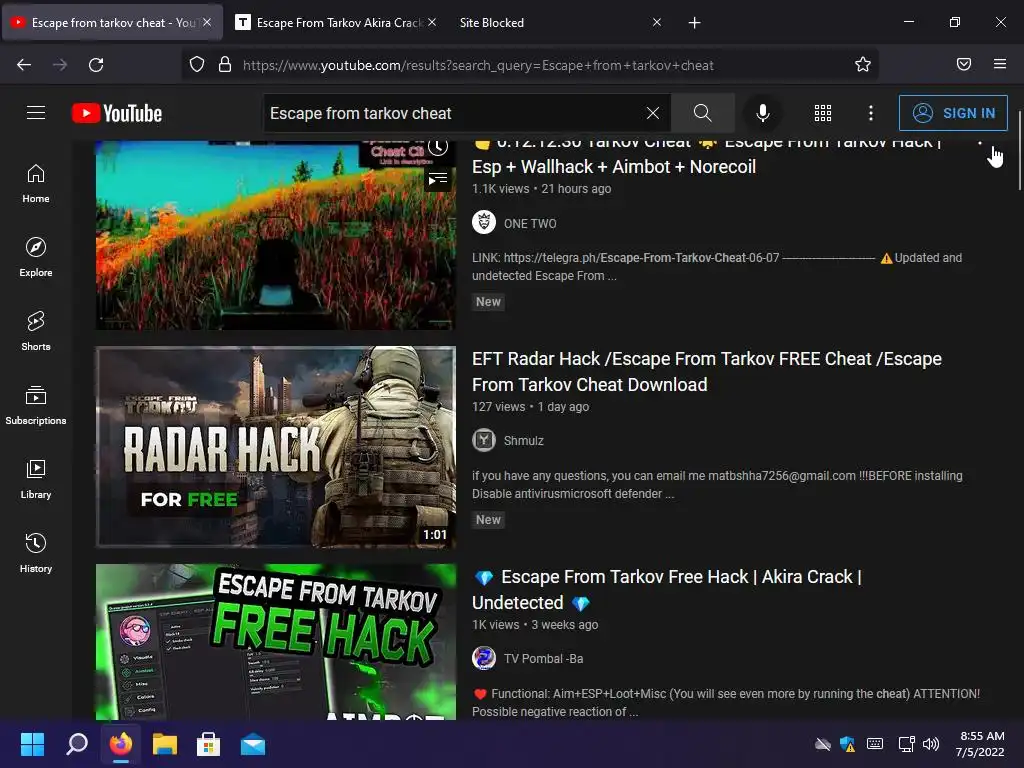Open Save to Pocket

(x=964, y=64)
